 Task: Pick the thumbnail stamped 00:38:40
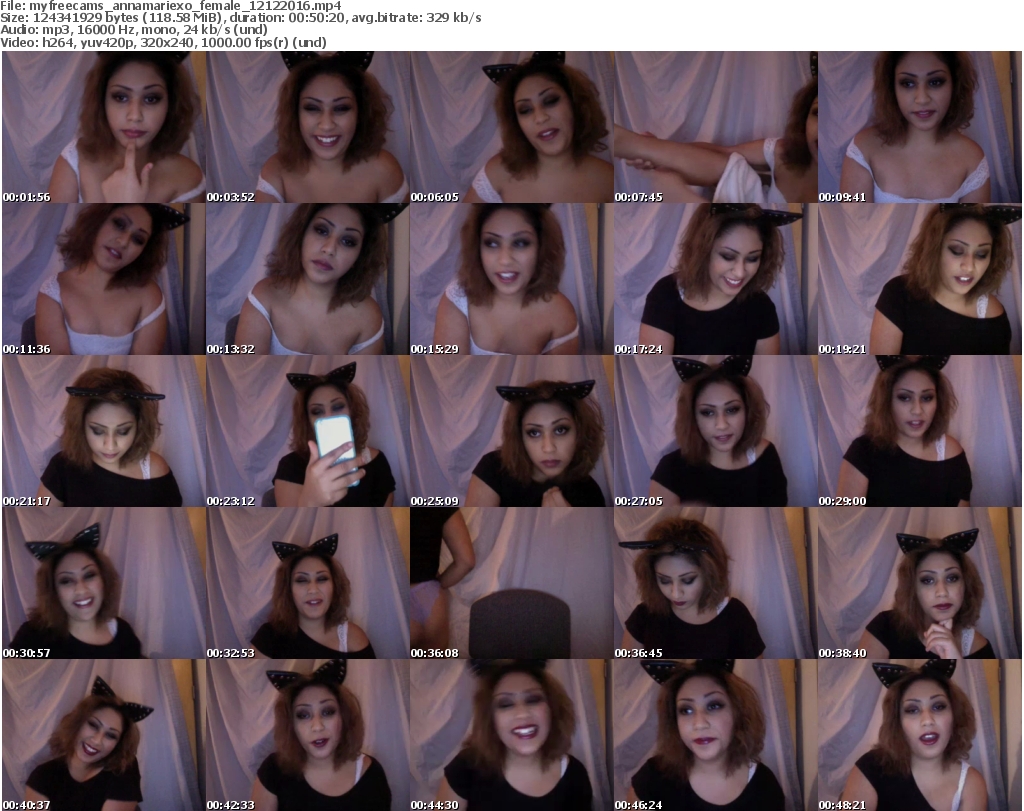tap(920, 583)
